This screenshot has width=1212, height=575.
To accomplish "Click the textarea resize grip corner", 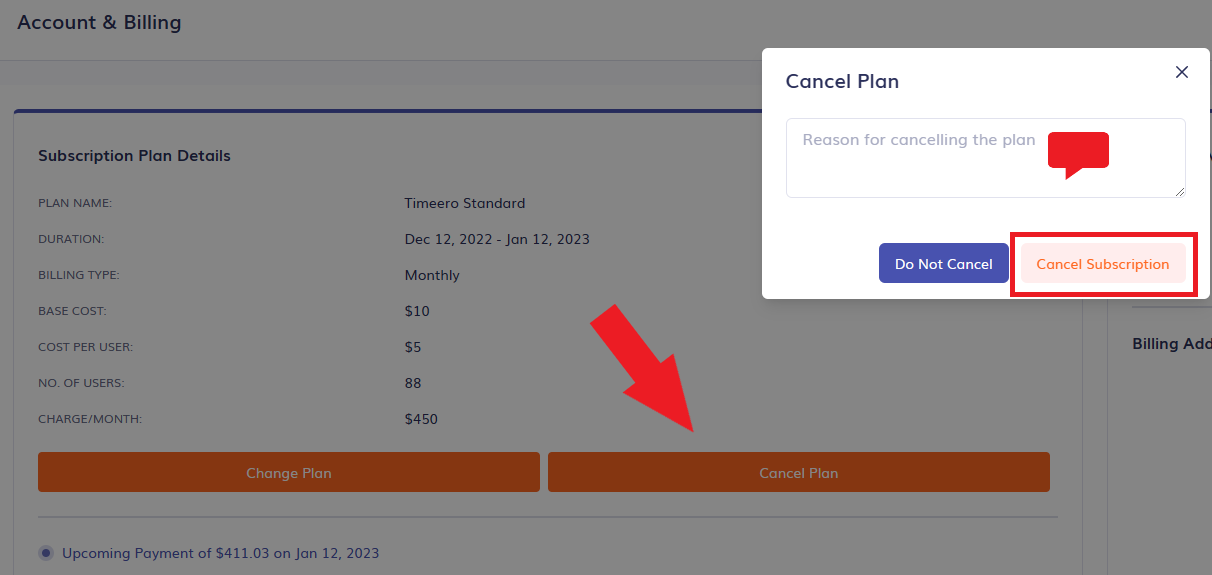I will pyautogui.click(x=1179, y=191).
